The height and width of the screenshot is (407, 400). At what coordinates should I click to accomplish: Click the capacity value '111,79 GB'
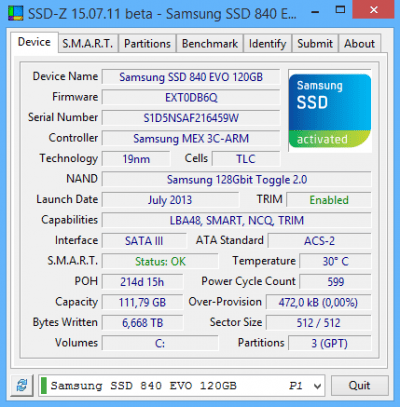[142, 302]
